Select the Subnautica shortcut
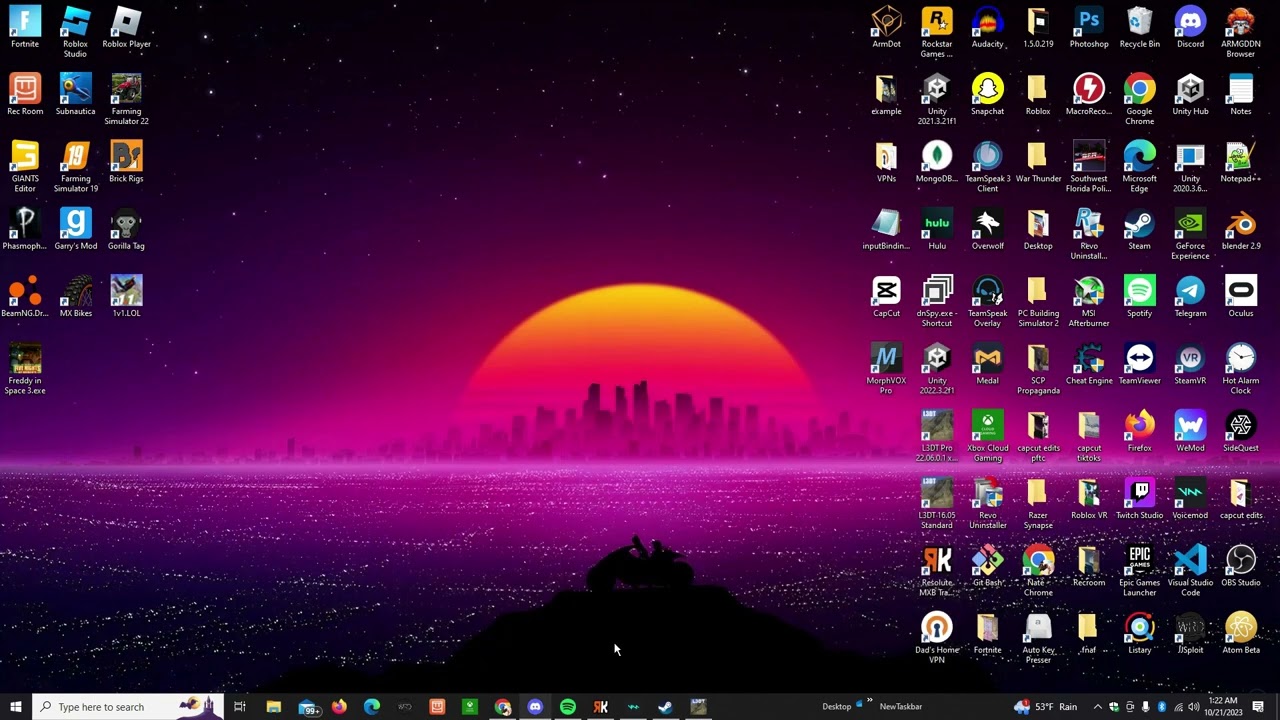Screen dimensions: 1280x720 point(75,95)
